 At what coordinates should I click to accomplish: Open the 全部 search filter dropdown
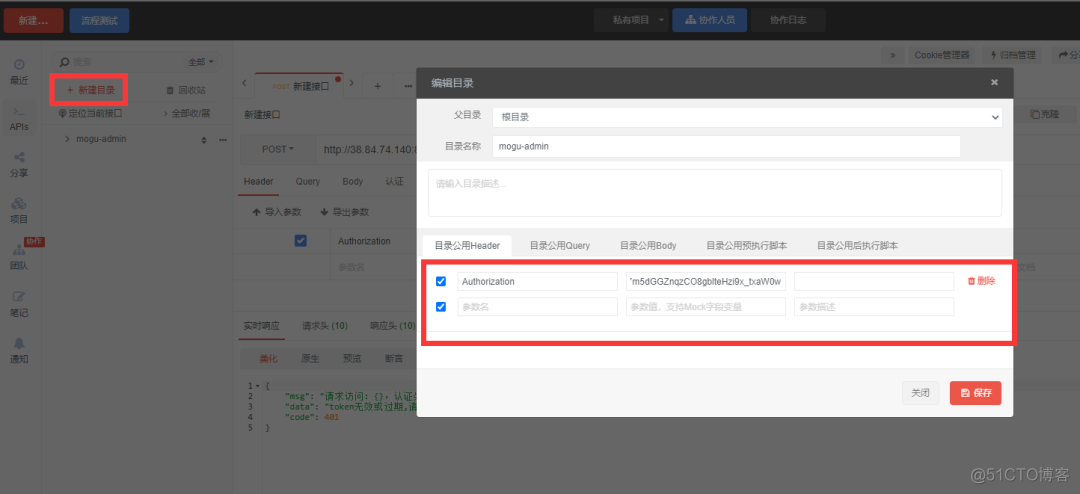pos(201,62)
